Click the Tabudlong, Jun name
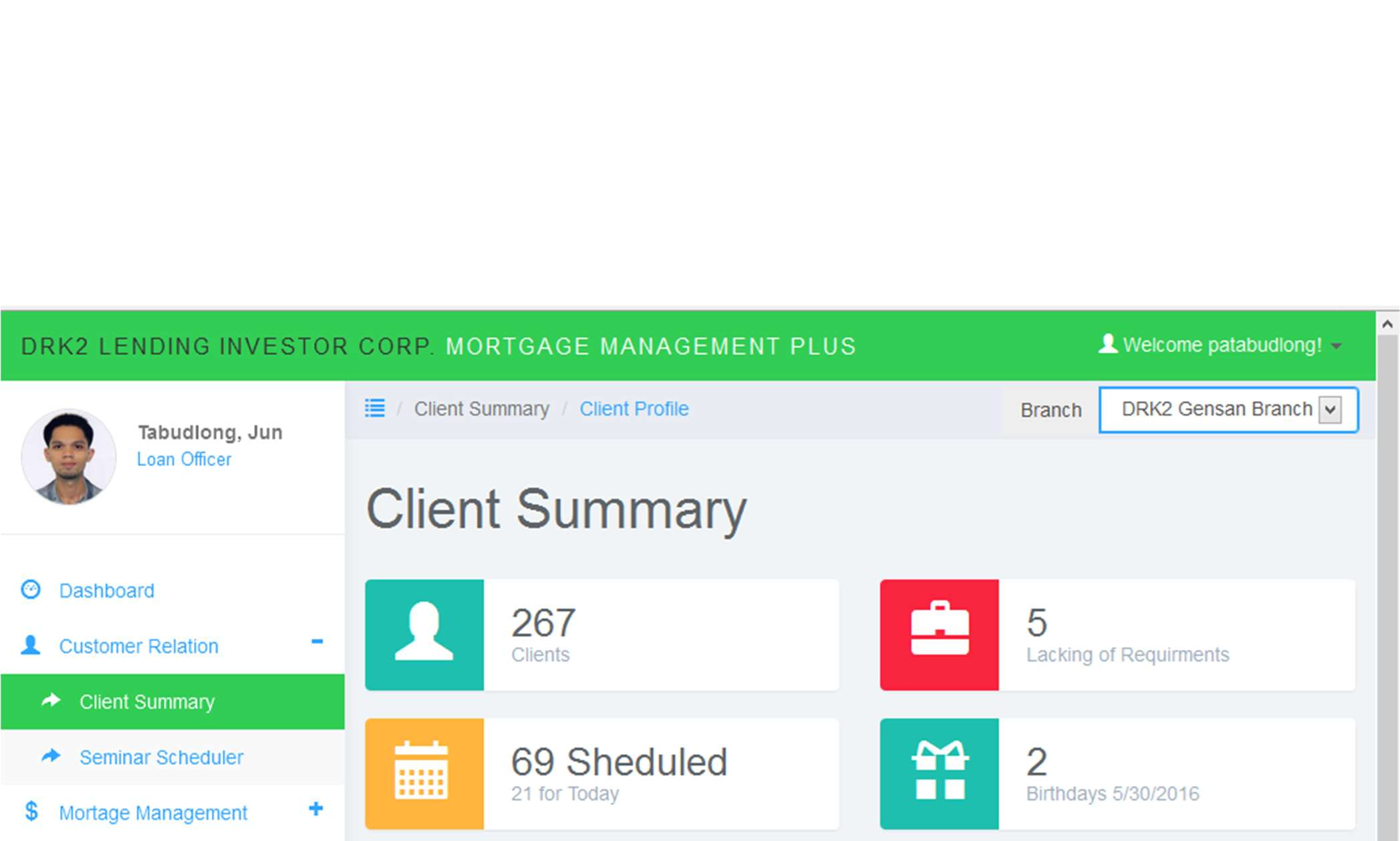Screen dimensions: 1400x841 pyautogui.click(x=210, y=433)
